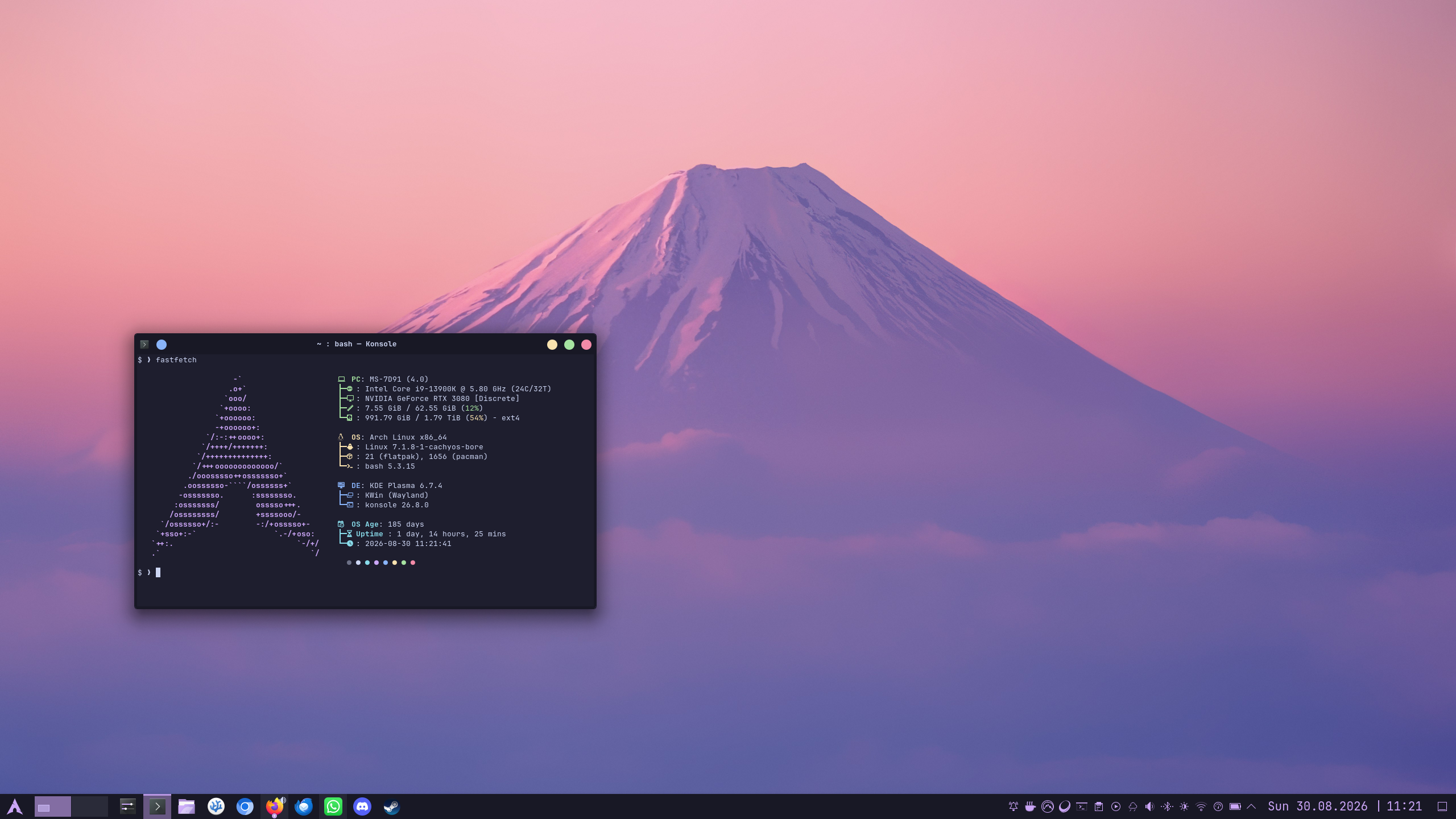1456x819 pixels.
Task: Open the volume control tray icon
Action: 1150,806
